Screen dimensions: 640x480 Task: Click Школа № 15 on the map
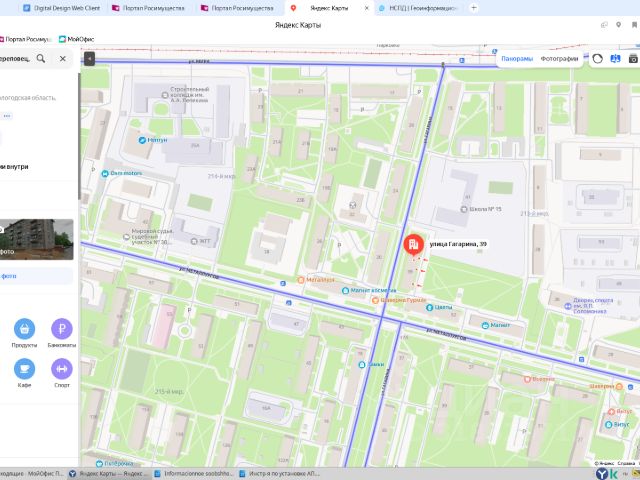[481, 209]
